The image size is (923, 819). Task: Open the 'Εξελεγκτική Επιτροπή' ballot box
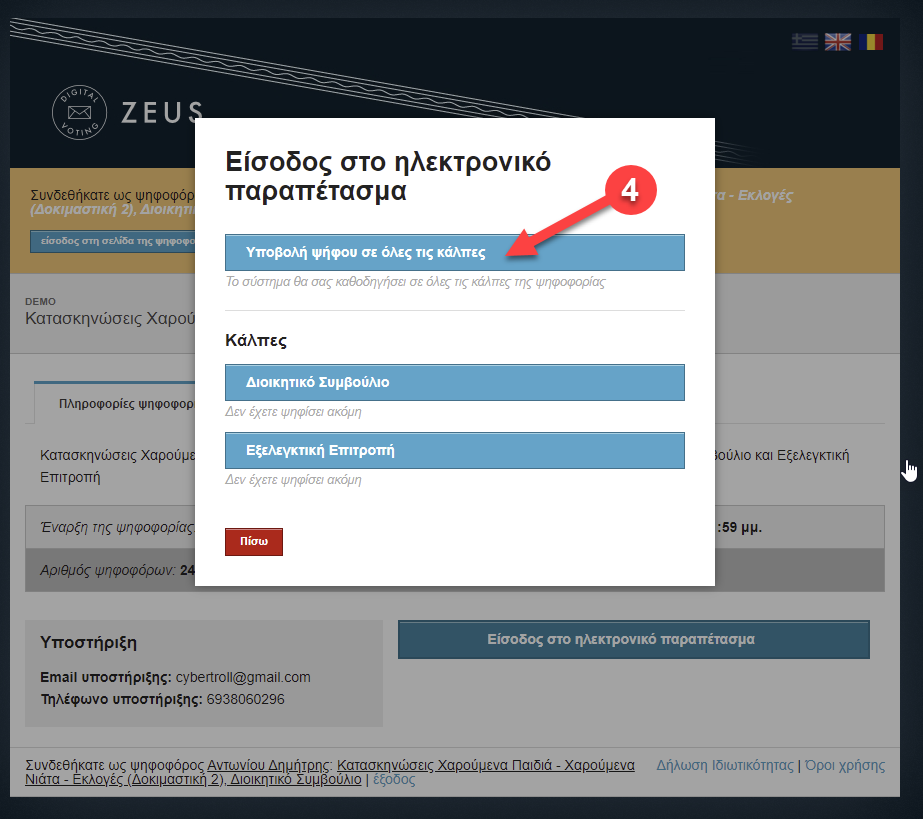pyautogui.click(x=455, y=450)
